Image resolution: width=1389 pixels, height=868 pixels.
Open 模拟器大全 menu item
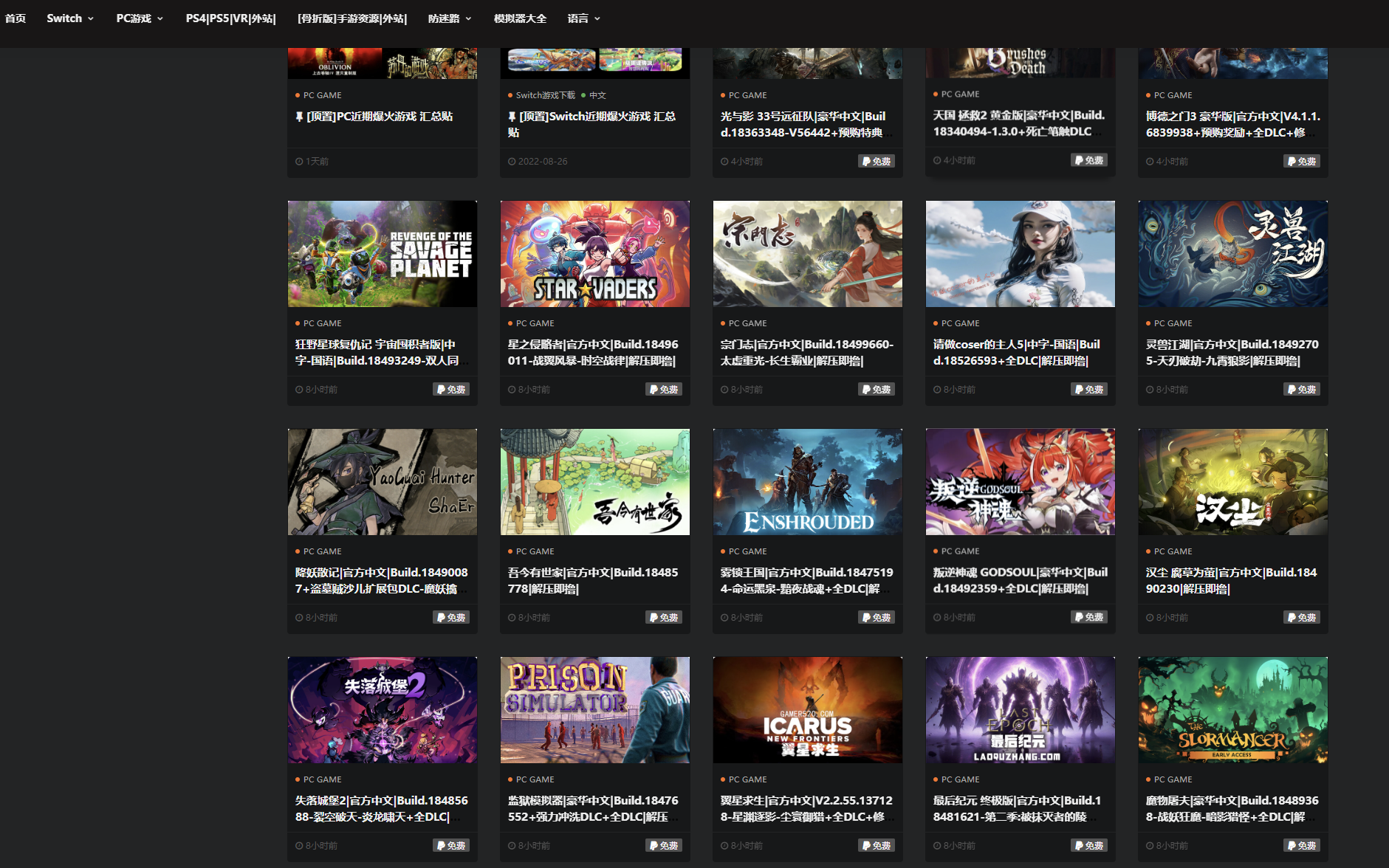coord(520,18)
